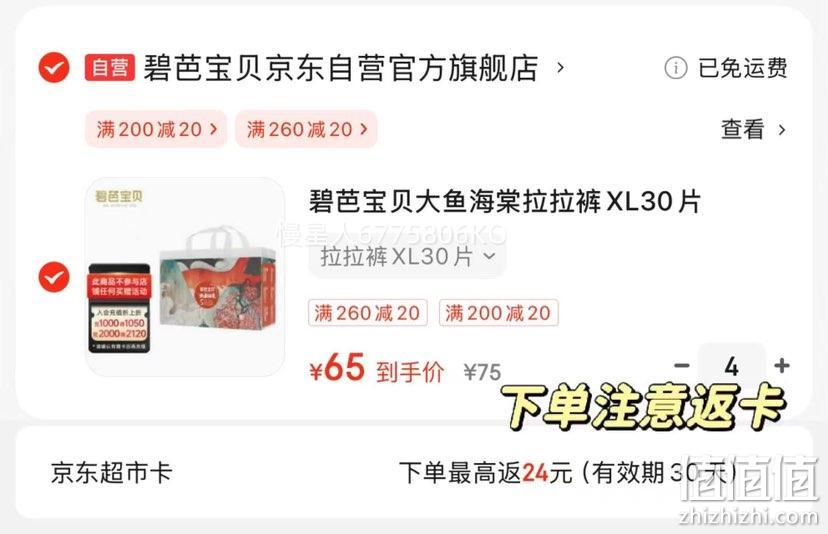828x534 pixels.
Task: Click the info icon beside 已免运费
Action: [x=675, y=68]
